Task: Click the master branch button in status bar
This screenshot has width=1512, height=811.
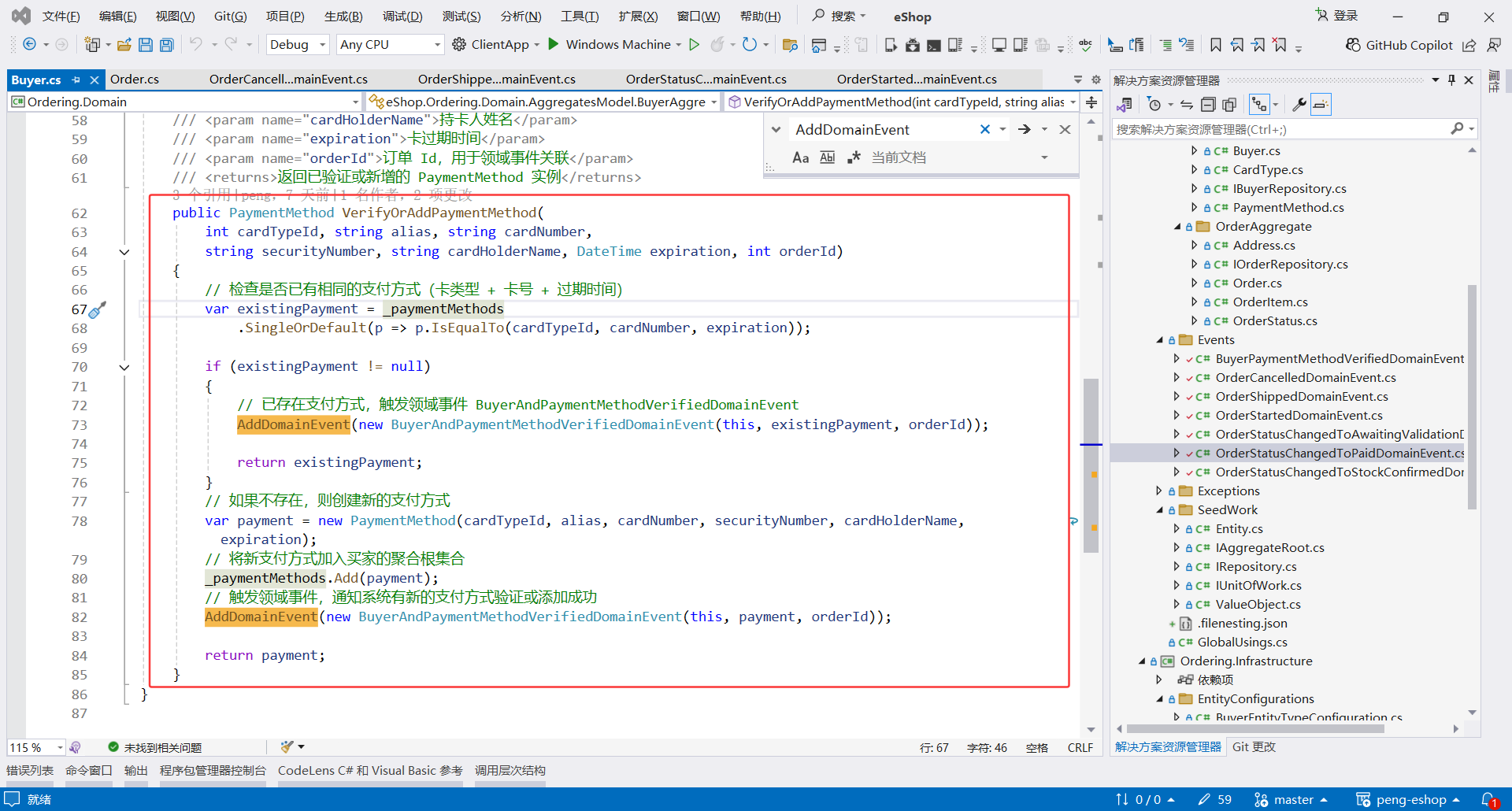Action: pyautogui.click(x=1292, y=799)
